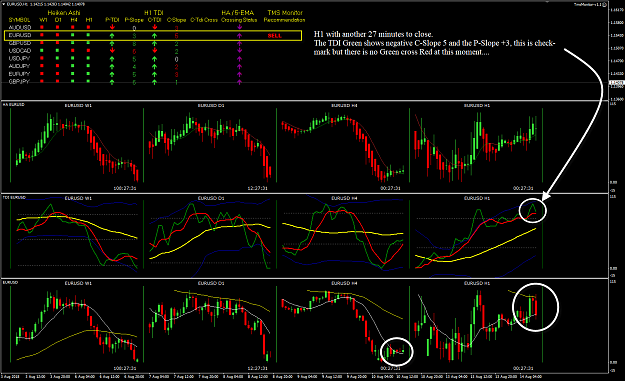Click the GBPUSD green C-TDI up arrow

point(155,43)
